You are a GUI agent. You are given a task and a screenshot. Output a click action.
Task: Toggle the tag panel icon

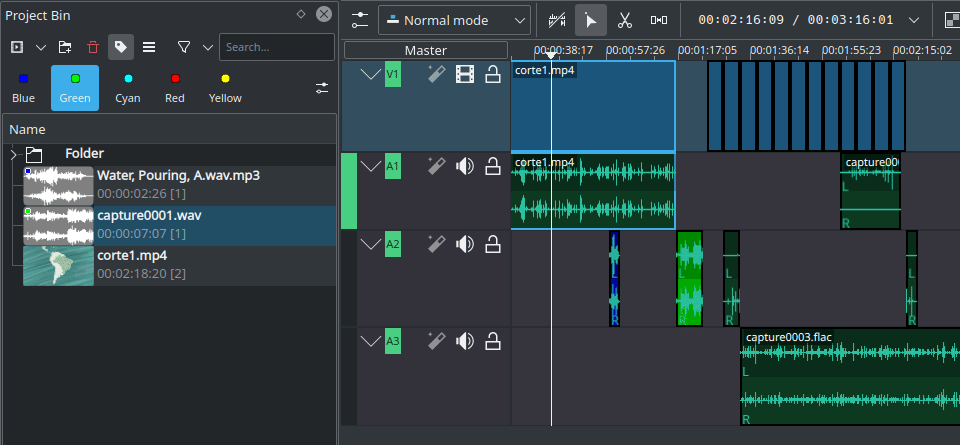[121, 47]
